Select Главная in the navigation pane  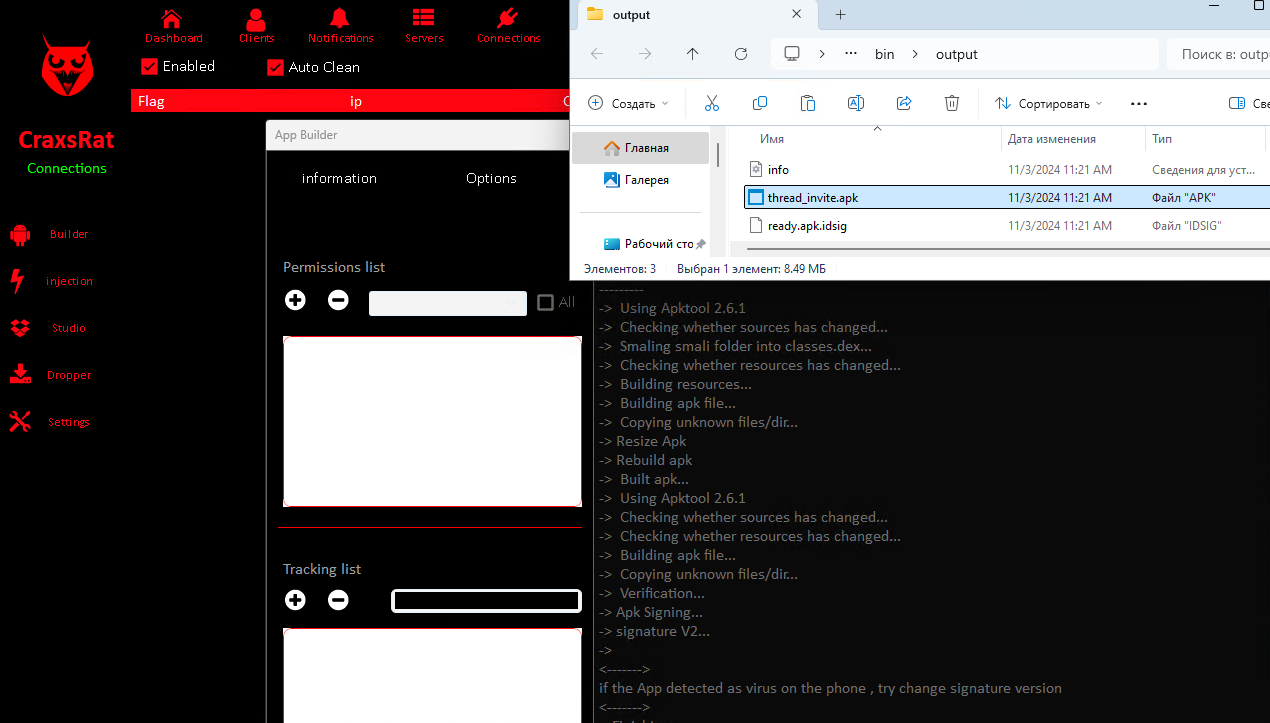640,148
